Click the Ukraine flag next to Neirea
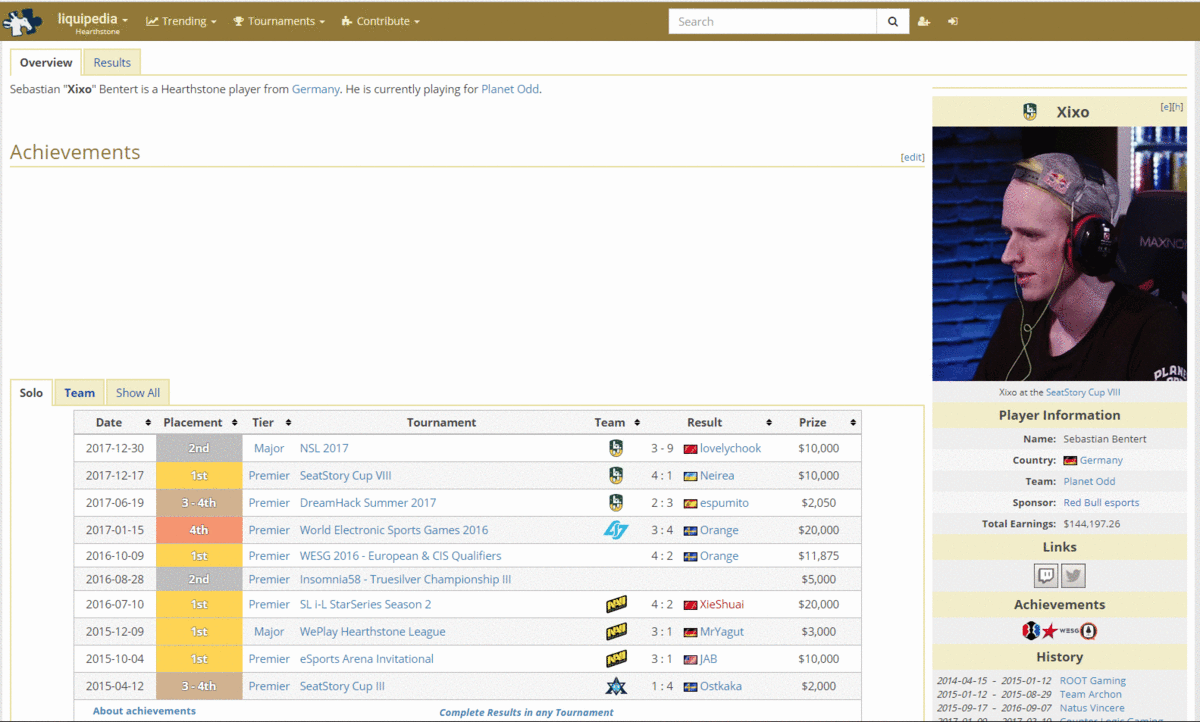1200x723 pixels. click(690, 477)
